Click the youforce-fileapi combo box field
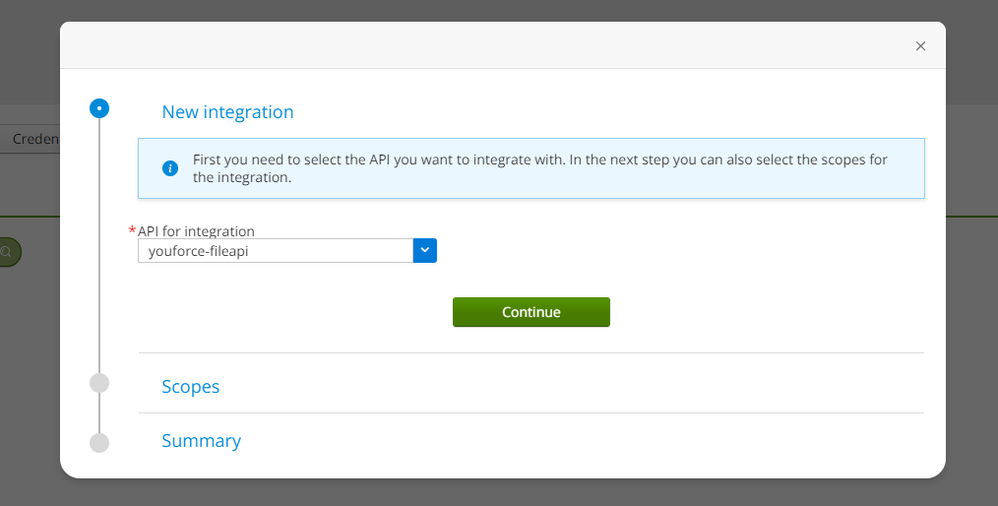This screenshot has width=998, height=506. coord(275,251)
